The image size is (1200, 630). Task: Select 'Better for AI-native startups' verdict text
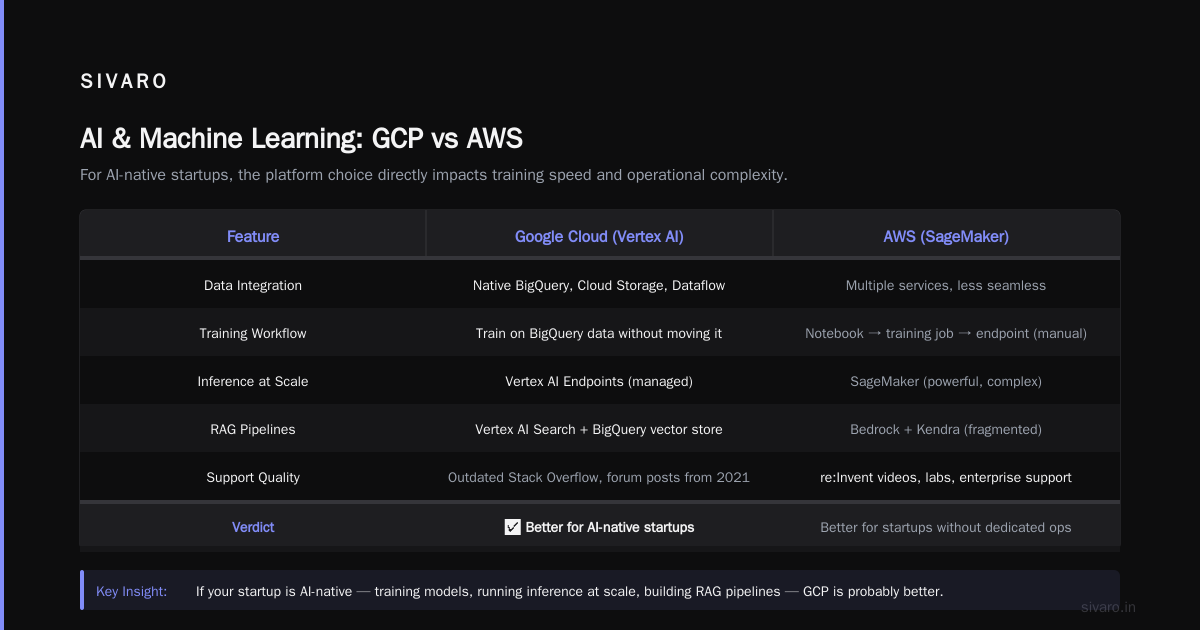(610, 527)
